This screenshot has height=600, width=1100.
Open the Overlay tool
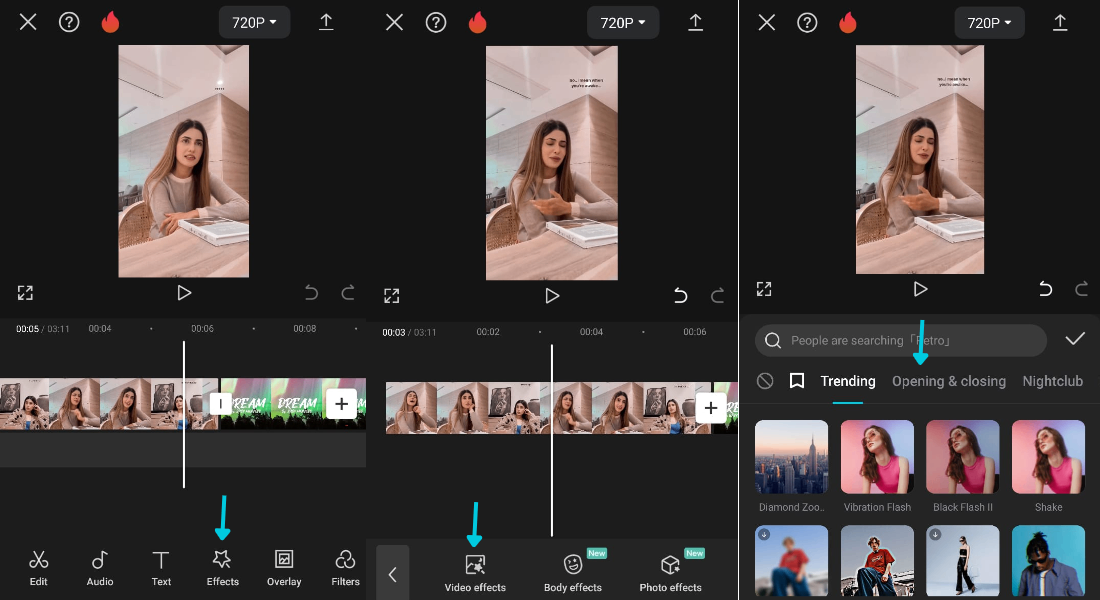tap(283, 568)
